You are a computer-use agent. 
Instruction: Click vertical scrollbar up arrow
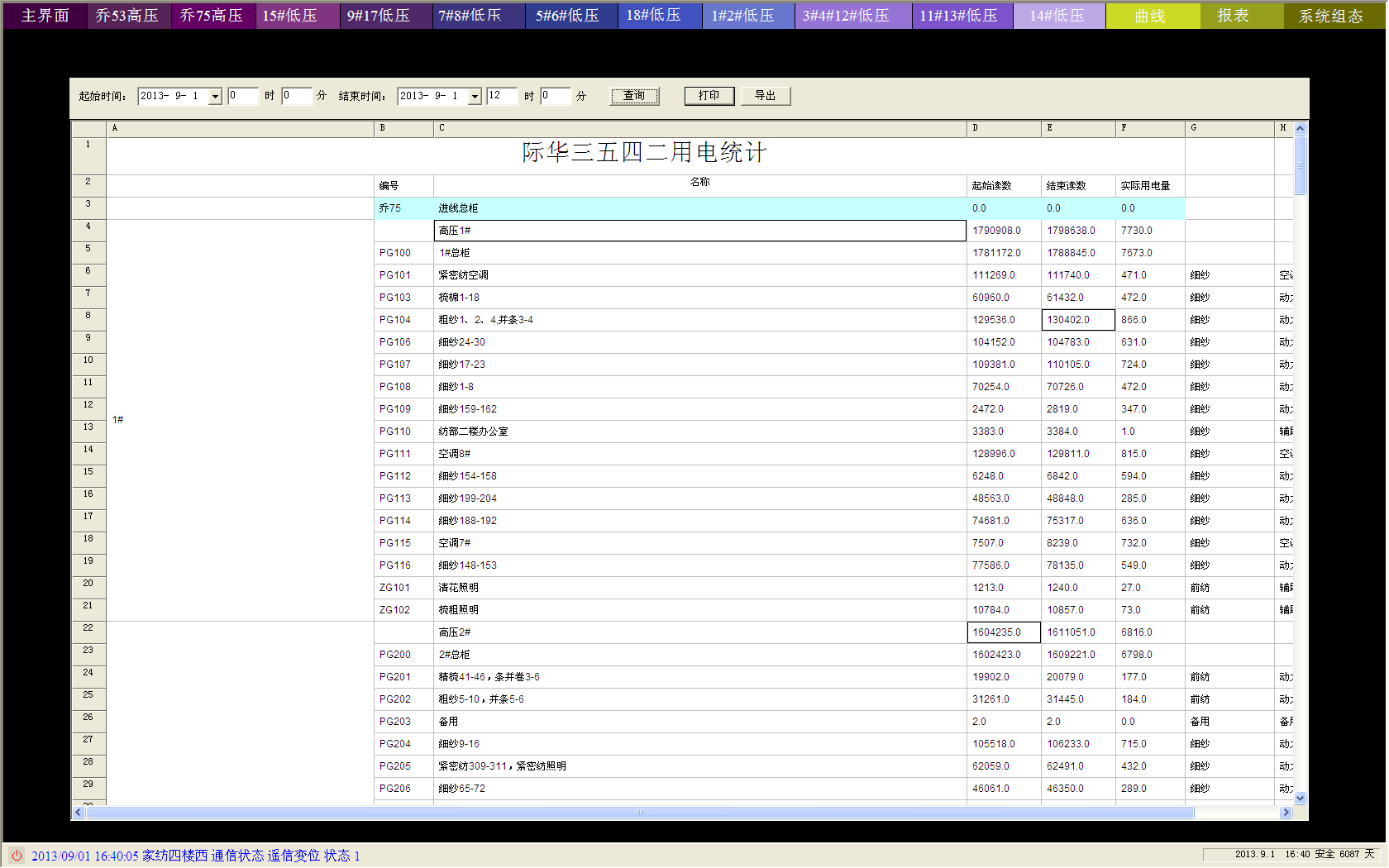[1301, 128]
